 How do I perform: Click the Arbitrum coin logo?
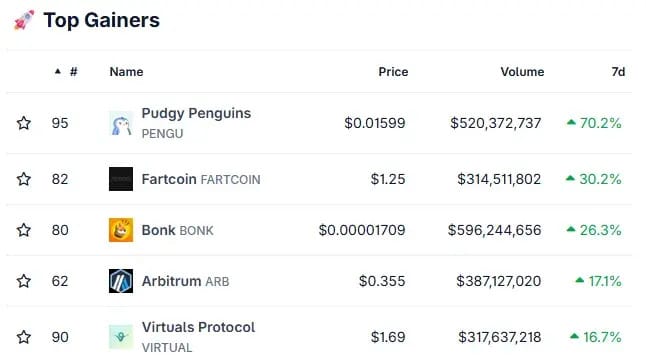pyautogui.click(x=121, y=281)
